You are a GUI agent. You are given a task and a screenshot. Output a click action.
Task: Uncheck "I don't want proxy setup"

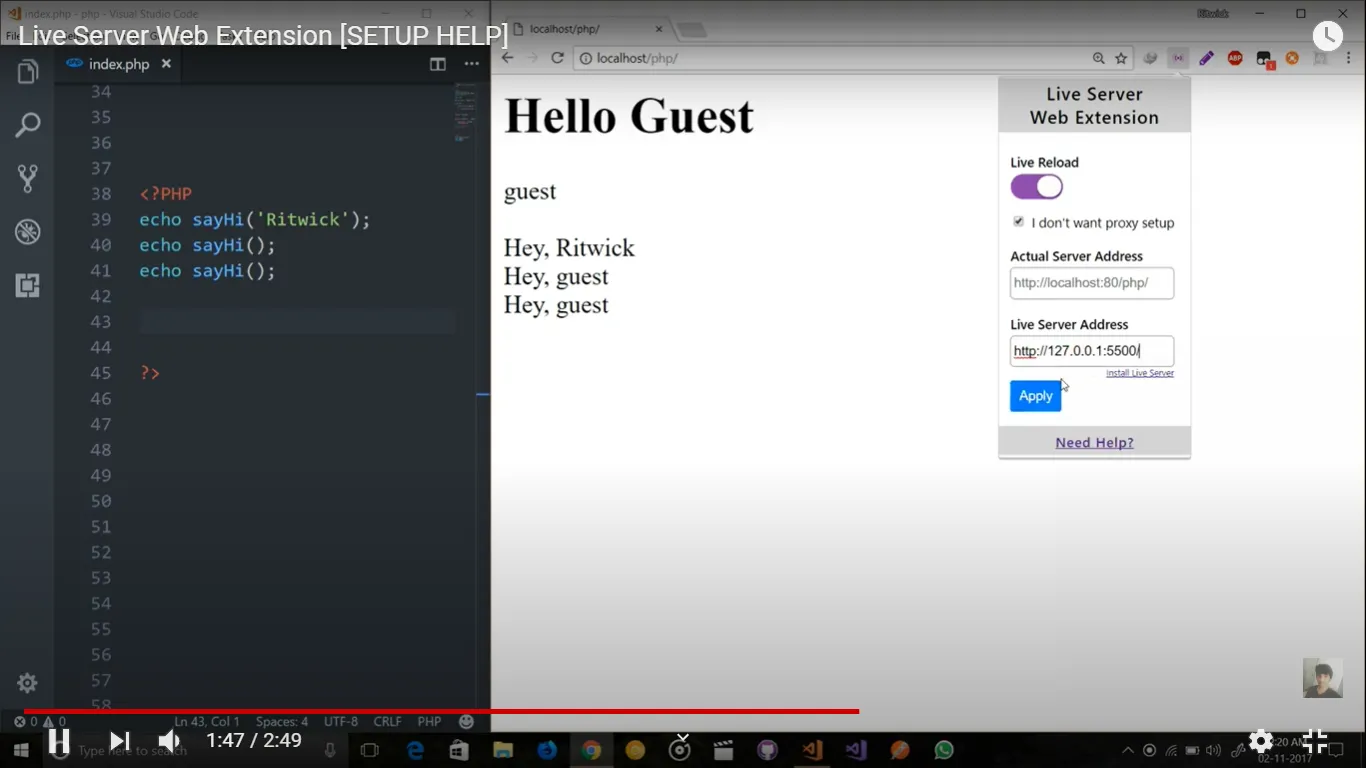coord(1018,221)
